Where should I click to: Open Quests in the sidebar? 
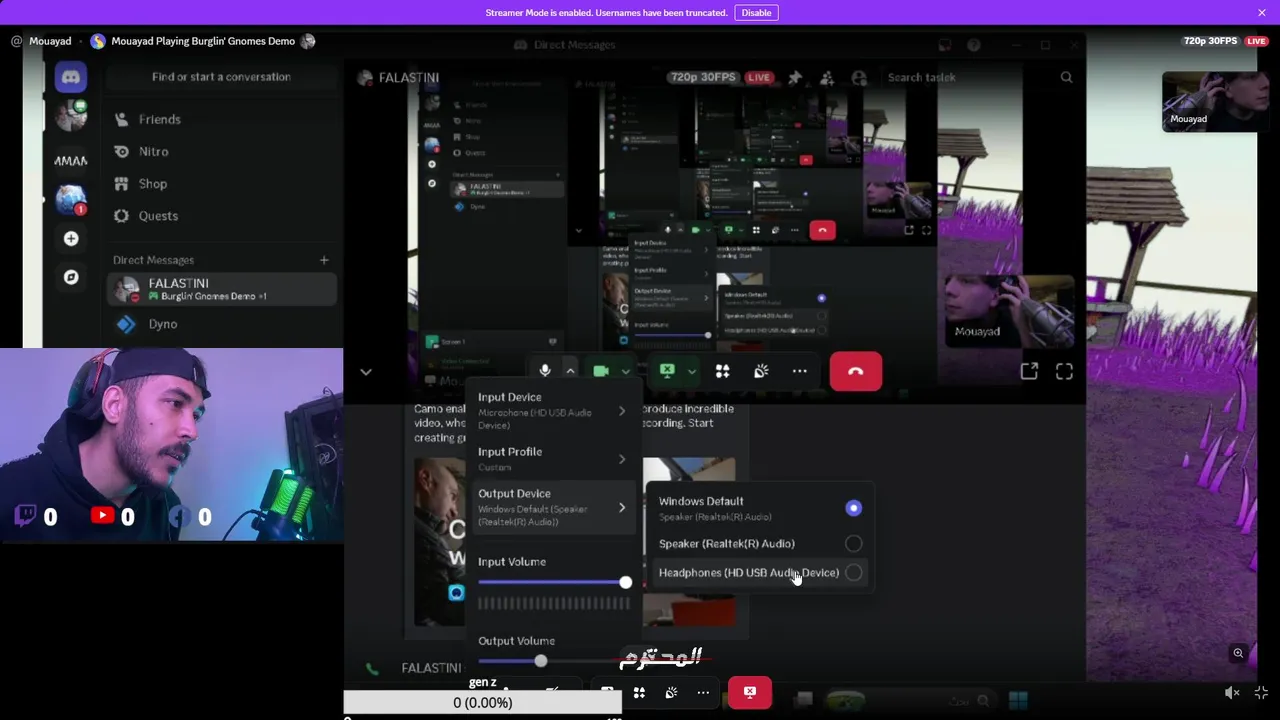point(220,215)
